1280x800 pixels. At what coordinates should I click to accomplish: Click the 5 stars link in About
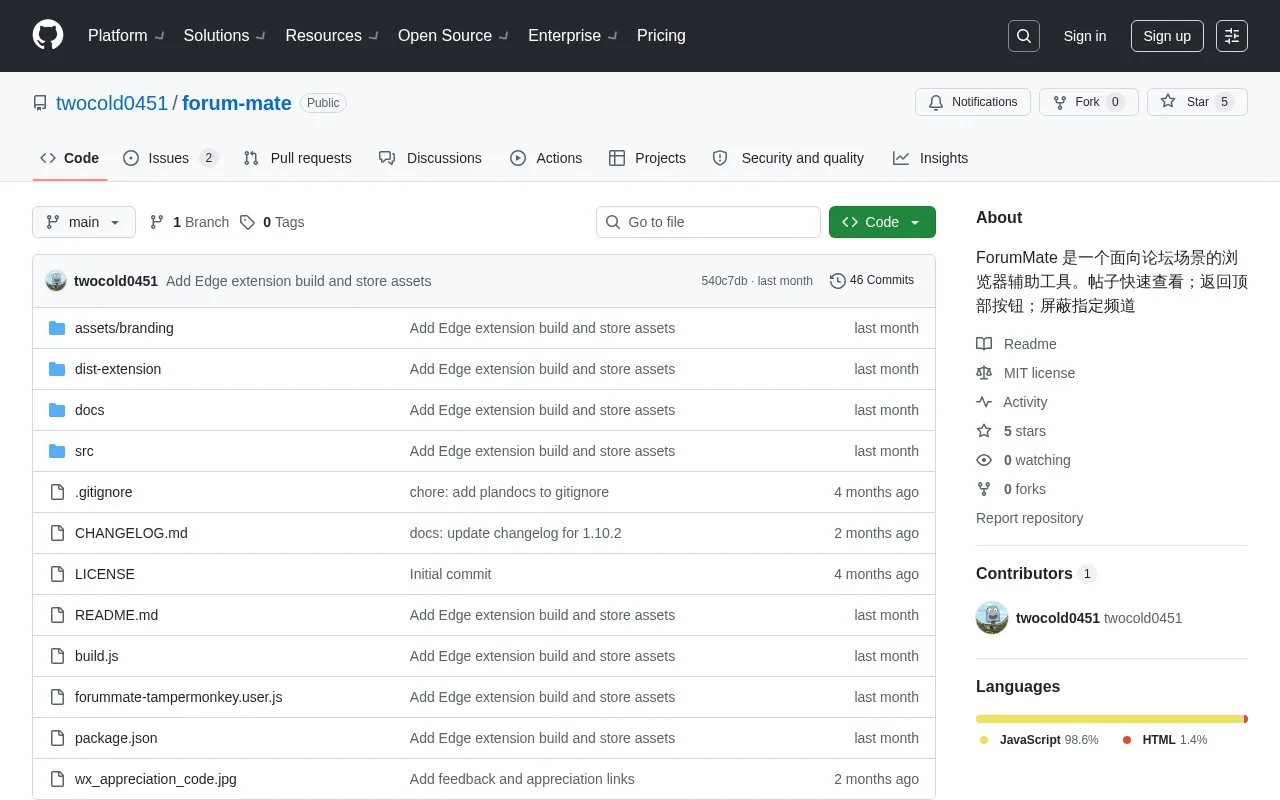[x=1011, y=431]
